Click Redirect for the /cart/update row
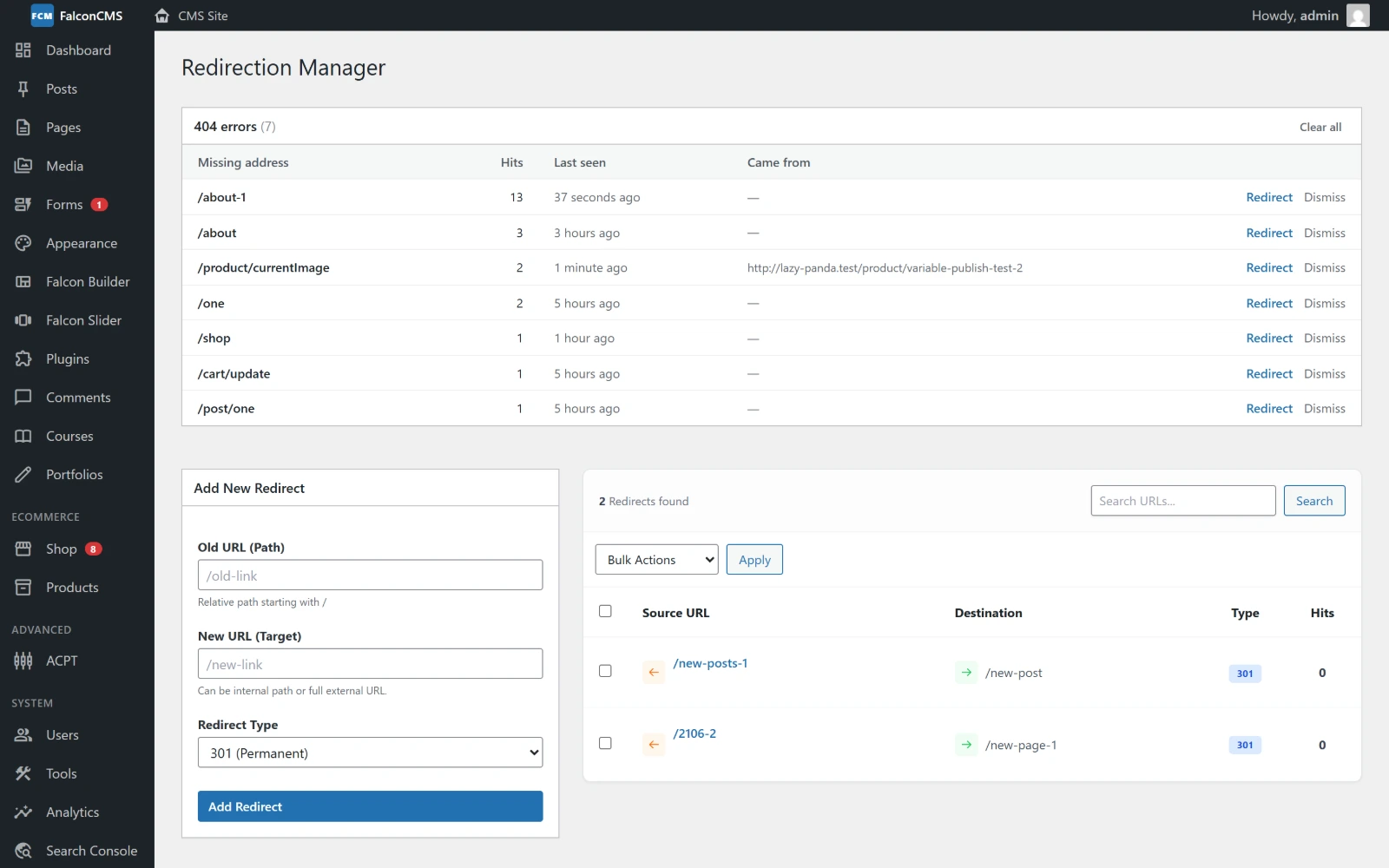The image size is (1389, 868). coord(1269,373)
